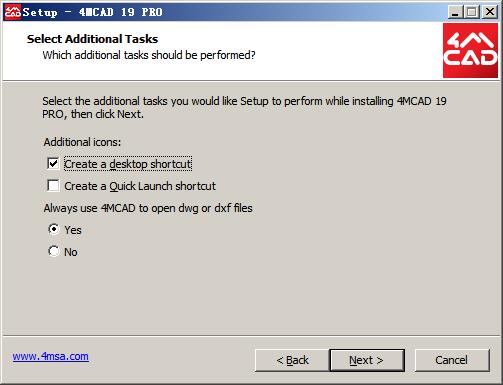The image size is (503, 385).
Task: Open the www.4msa.com link
Action: coord(51,356)
